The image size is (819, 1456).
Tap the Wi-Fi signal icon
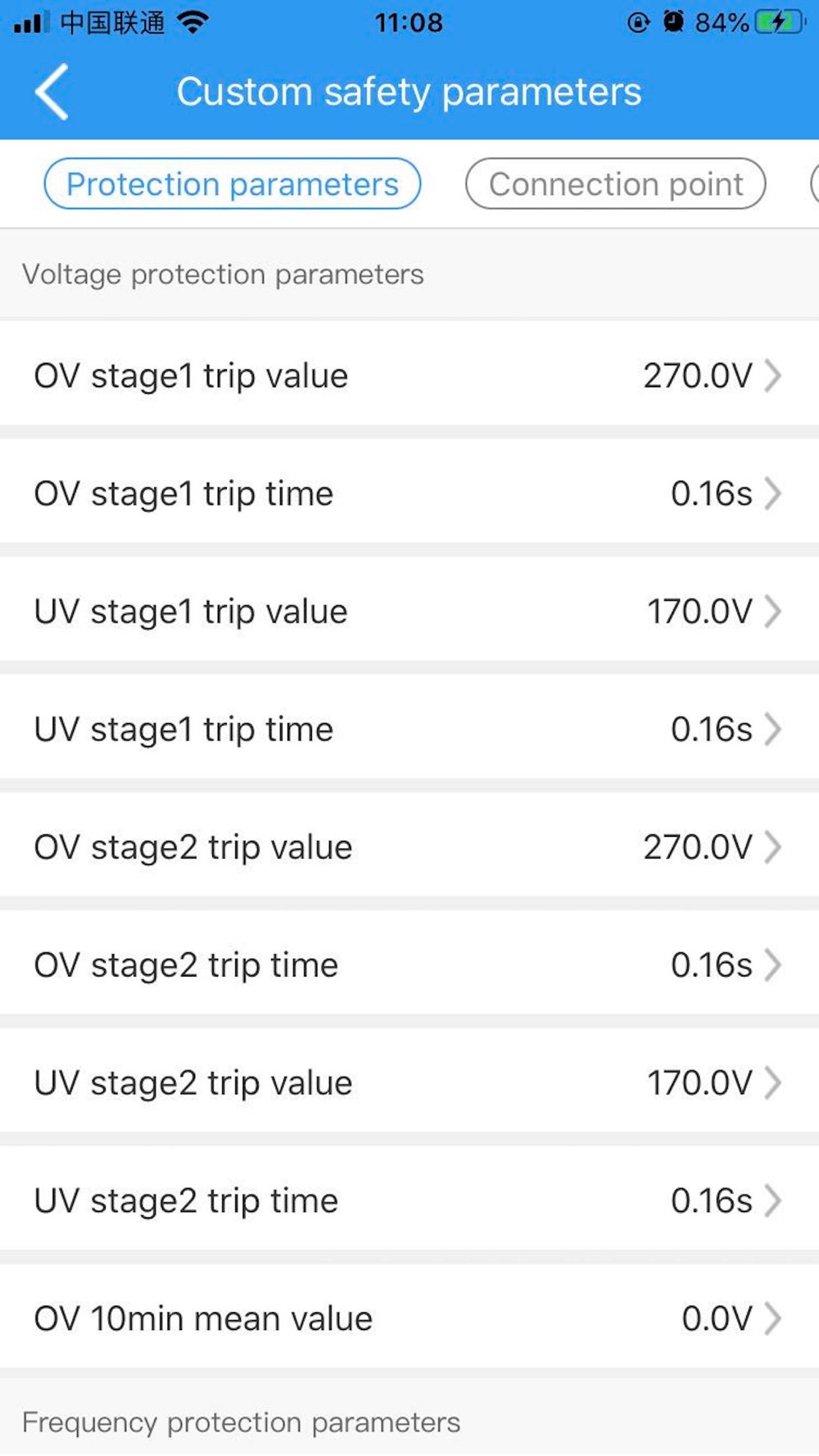192,22
